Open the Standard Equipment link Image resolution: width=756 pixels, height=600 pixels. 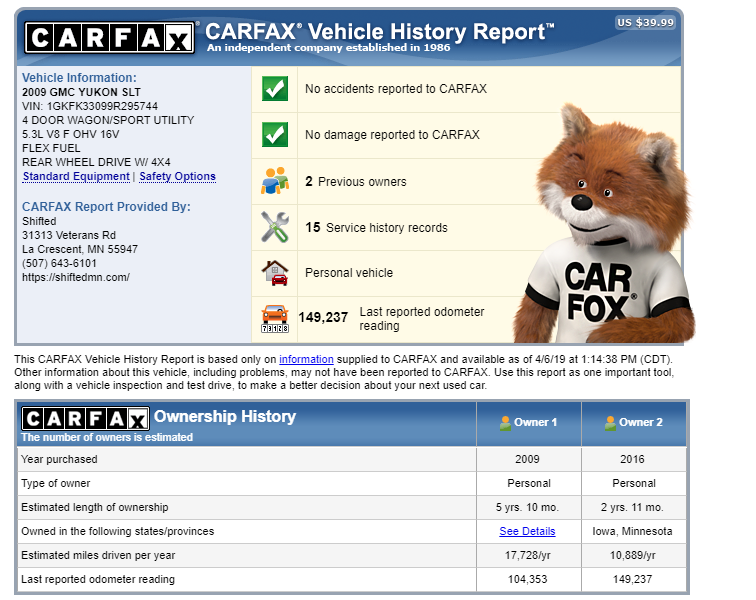[x=76, y=177]
